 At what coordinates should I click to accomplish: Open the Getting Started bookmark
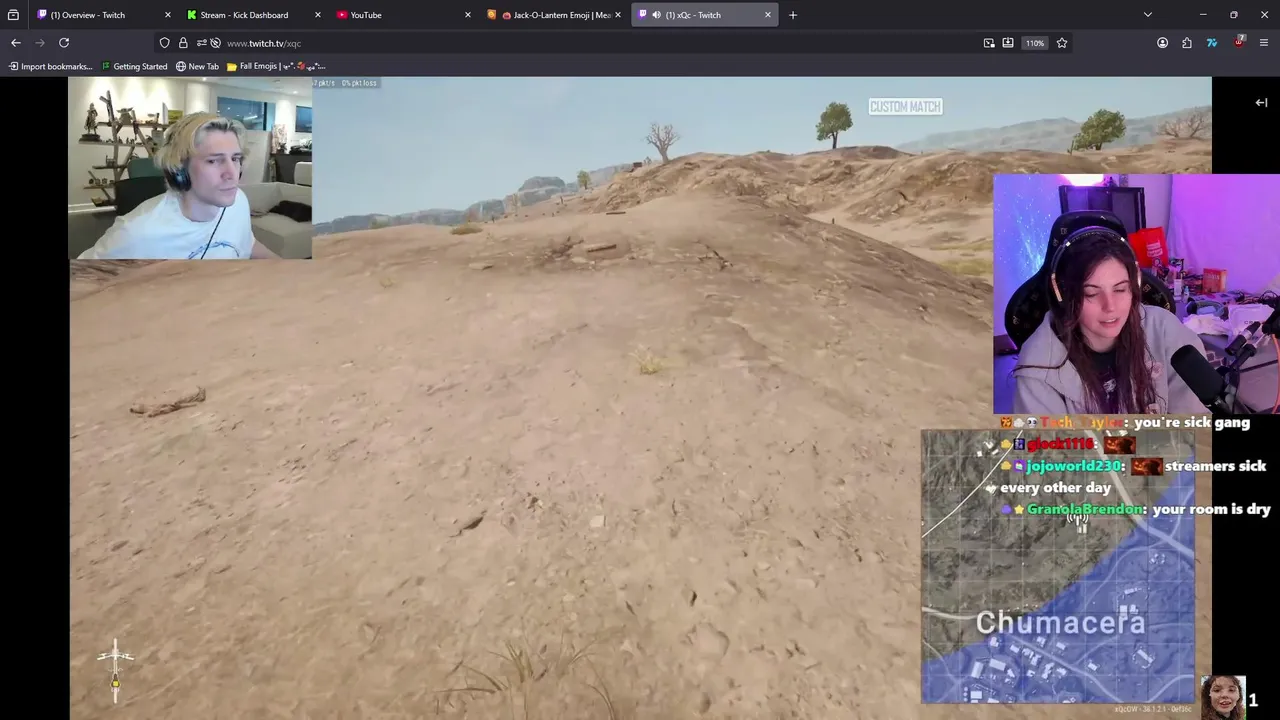[134, 67]
